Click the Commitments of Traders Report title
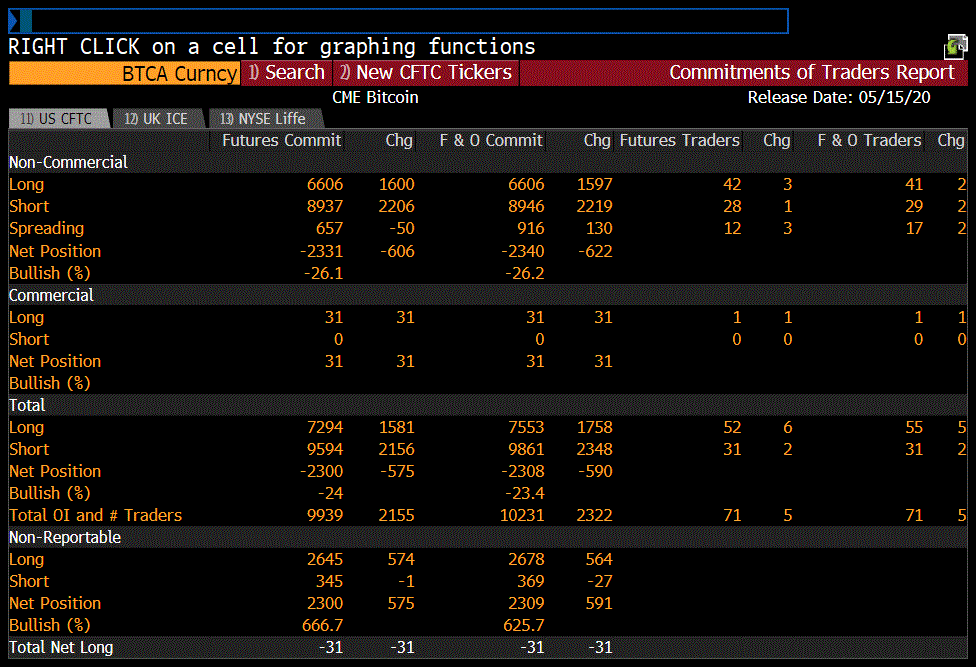 (812, 73)
